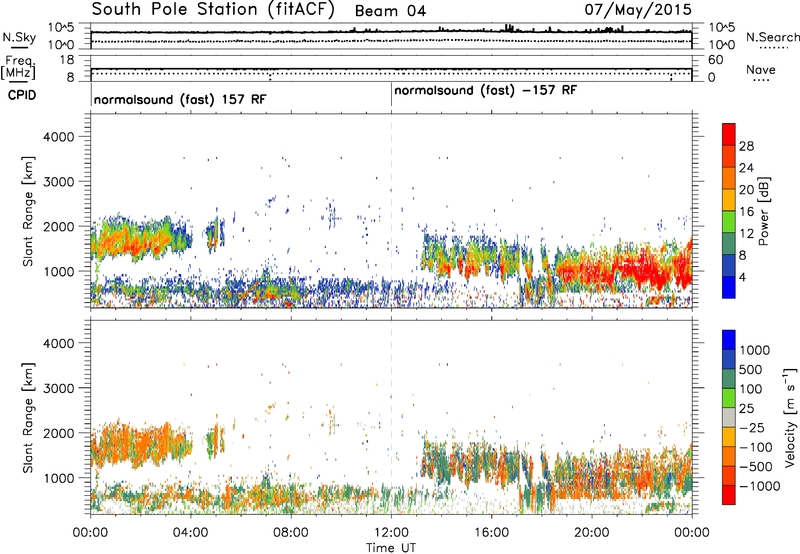
Task: Click the '04:00' time axis label
Action: tap(191, 533)
